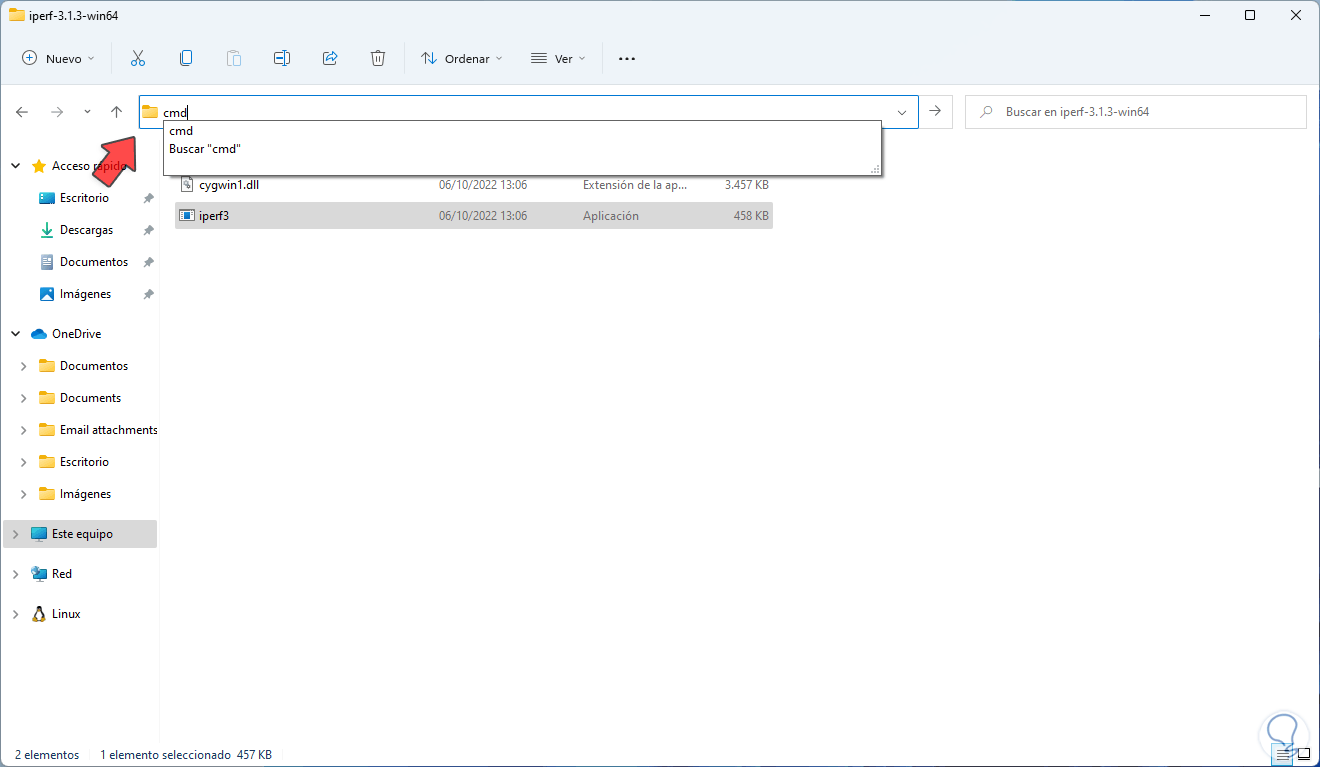The height and width of the screenshot is (767, 1320).
Task: Click the "Aplicación" type of iperf3
Action: [x=610, y=215]
